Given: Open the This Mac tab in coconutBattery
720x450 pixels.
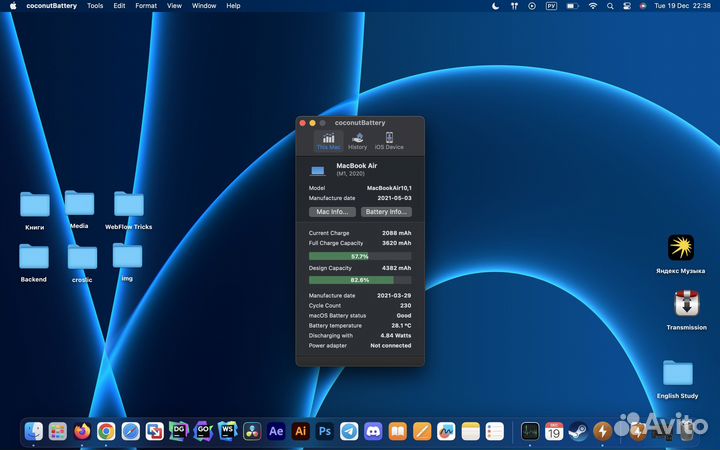Looking at the screenshot, I should click(x=328, y=141).
